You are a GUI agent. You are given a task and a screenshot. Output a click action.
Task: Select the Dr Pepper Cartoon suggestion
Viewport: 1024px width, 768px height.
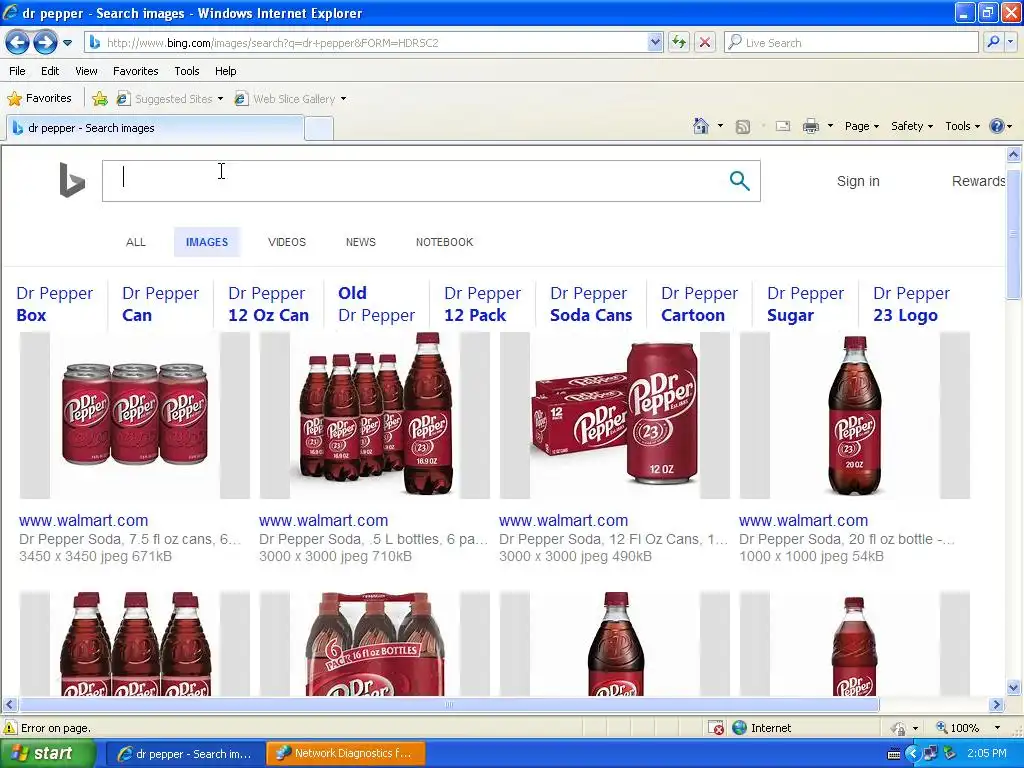click(699, 304)
